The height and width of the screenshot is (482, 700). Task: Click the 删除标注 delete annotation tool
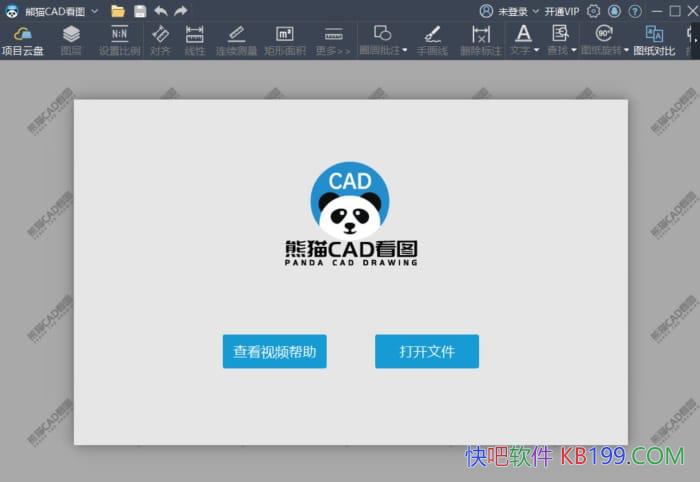(x=481, y=41)
